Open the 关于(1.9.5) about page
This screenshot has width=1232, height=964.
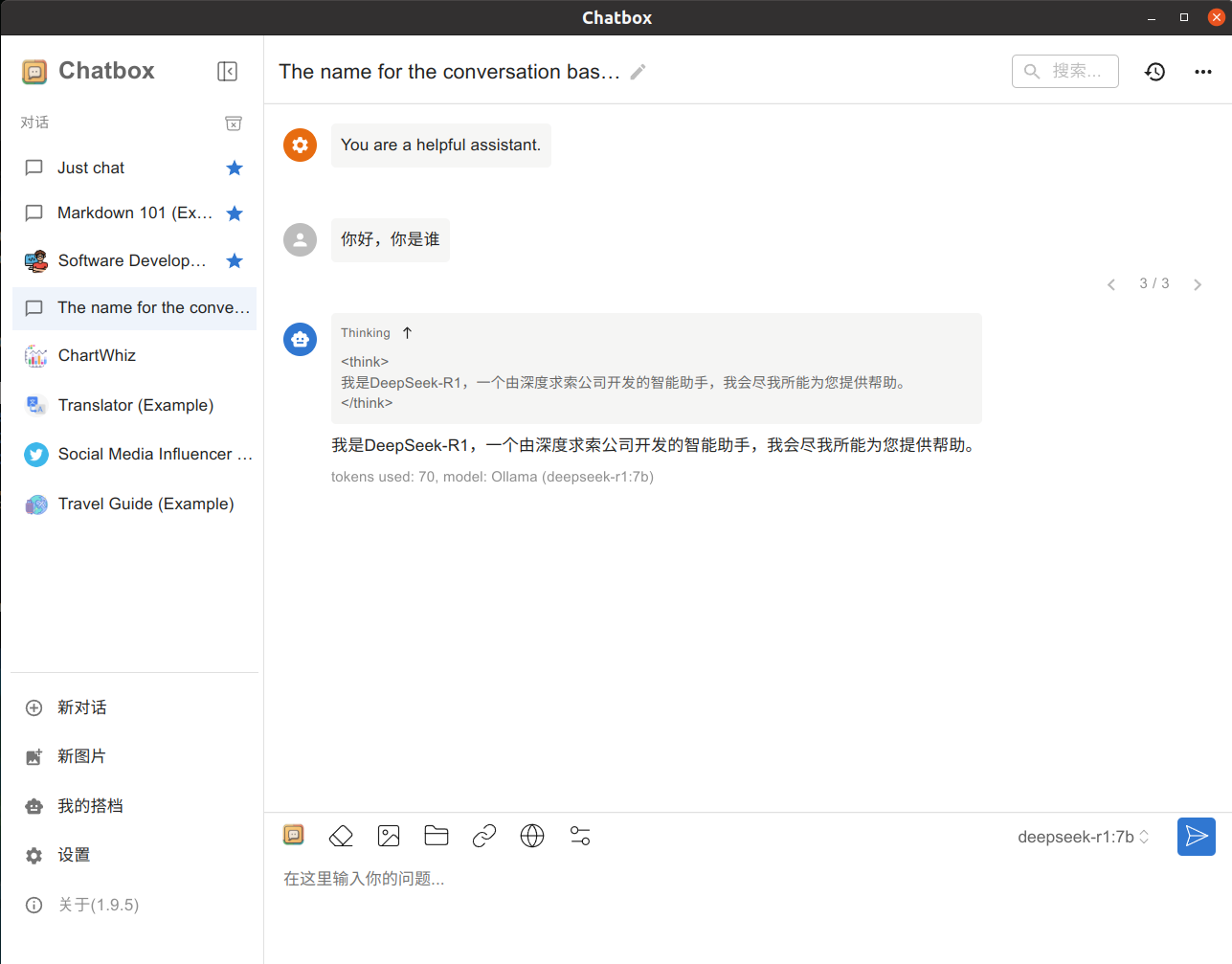[134, 905]
